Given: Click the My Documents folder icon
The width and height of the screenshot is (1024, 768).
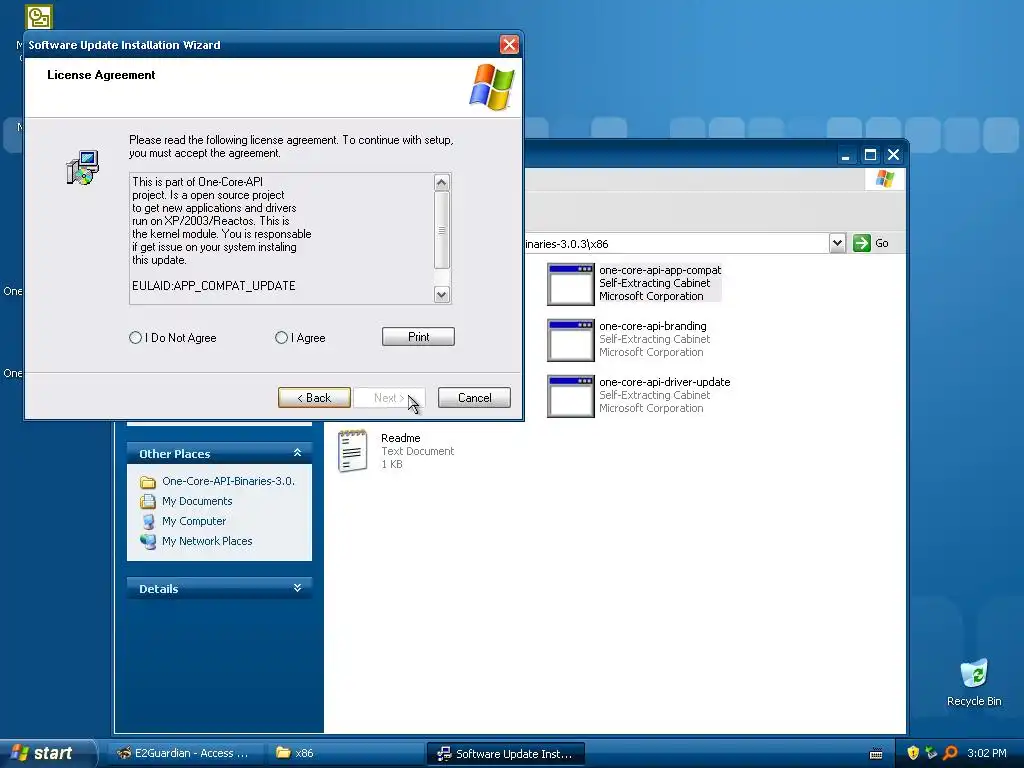Looking at the screenshot, I should [148, 502].
